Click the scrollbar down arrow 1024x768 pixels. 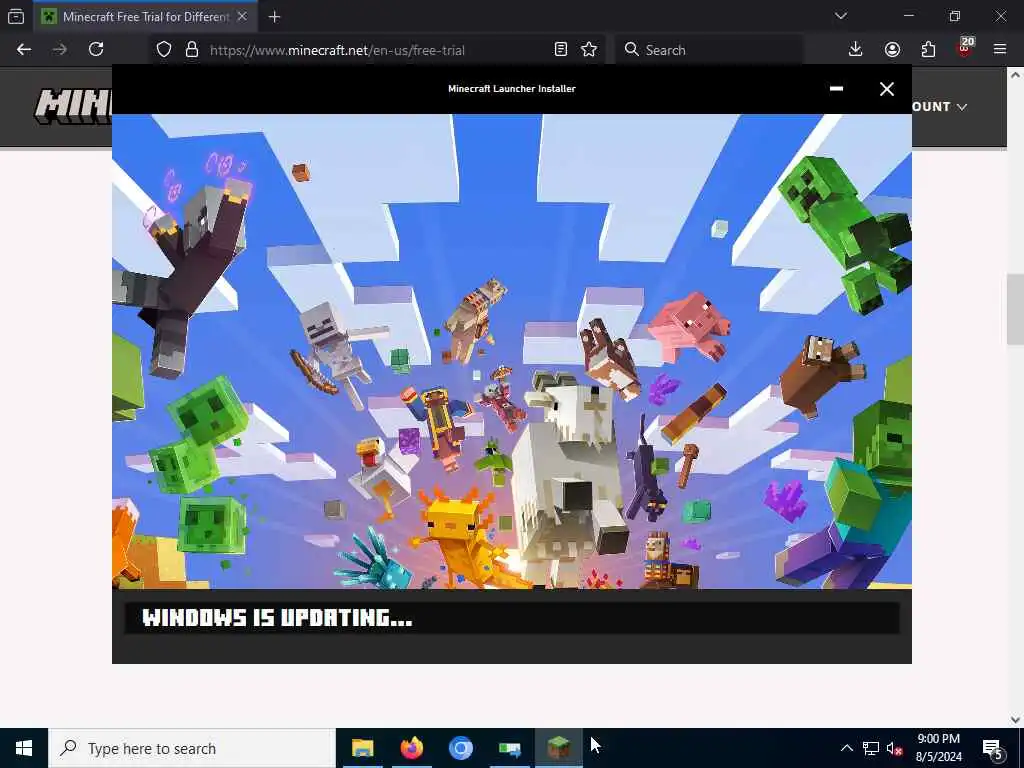tap(1016, 719)
